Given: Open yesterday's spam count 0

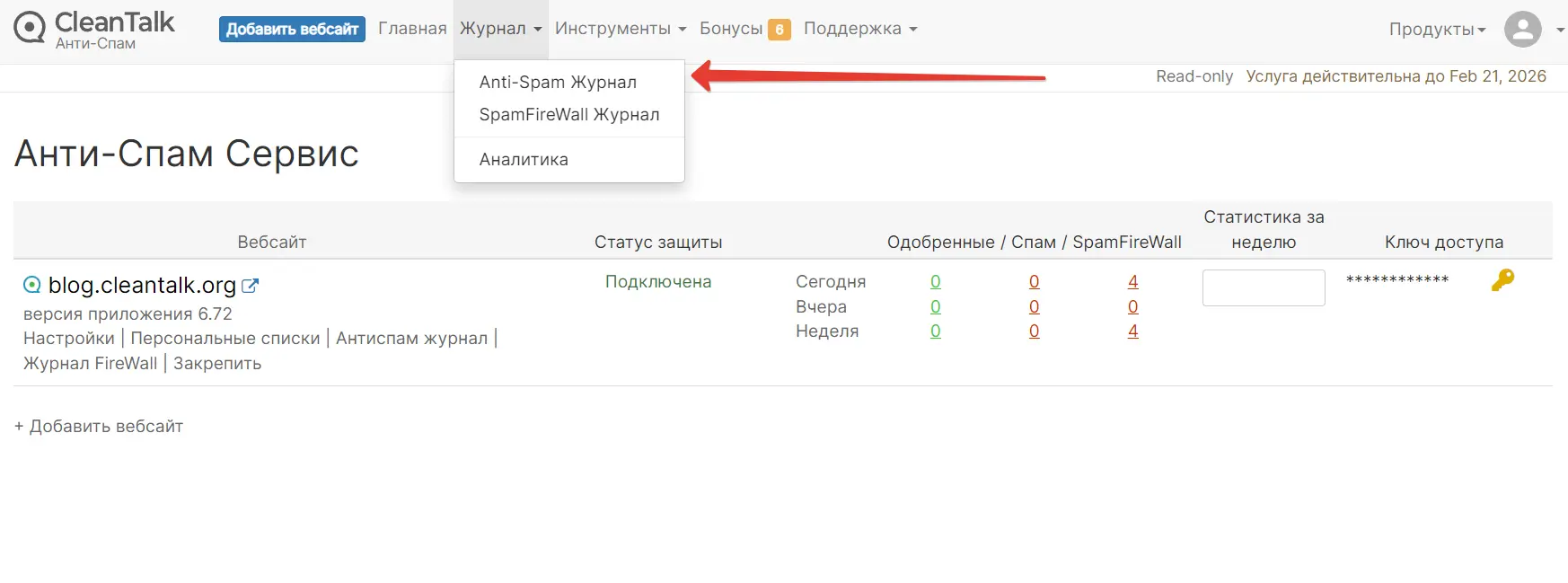Looking at the screenshot, I should click(x=1035, y=306).
